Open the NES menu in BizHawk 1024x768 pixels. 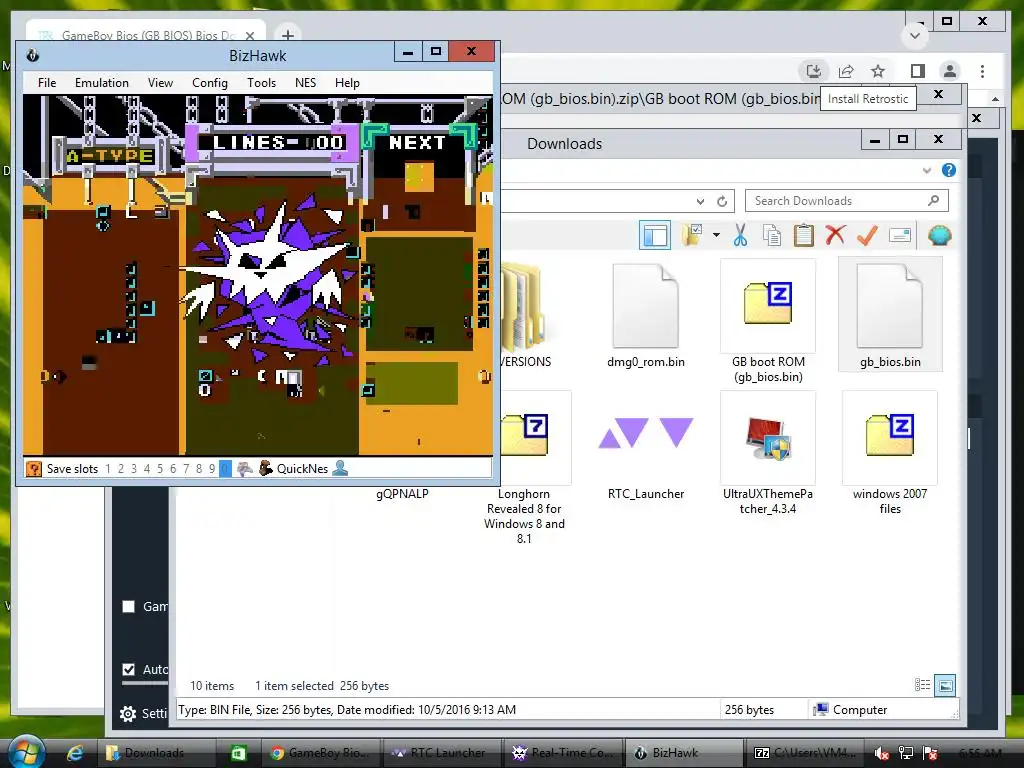point(305,83)
